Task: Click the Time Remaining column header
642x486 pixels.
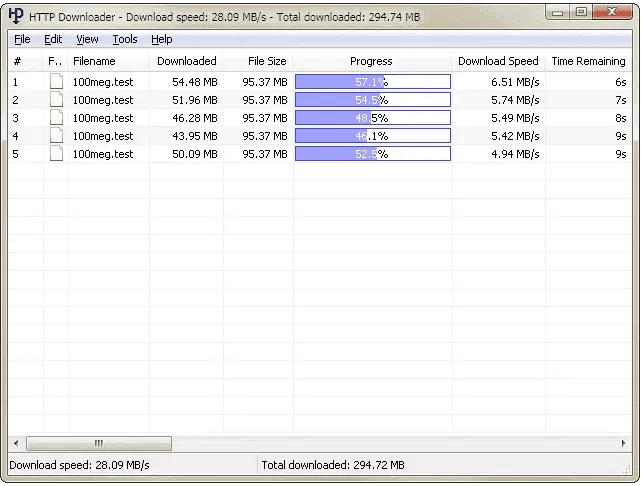Action: [588, 61]
